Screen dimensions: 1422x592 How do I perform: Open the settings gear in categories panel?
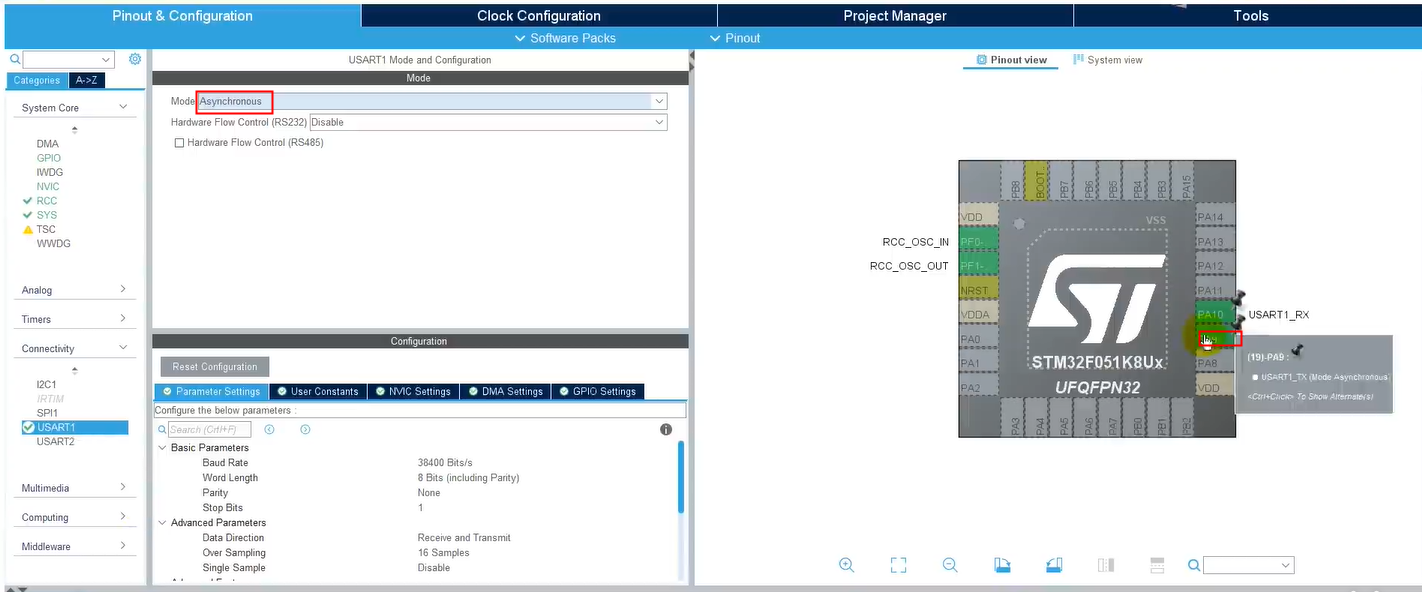(x=135, y=59)
